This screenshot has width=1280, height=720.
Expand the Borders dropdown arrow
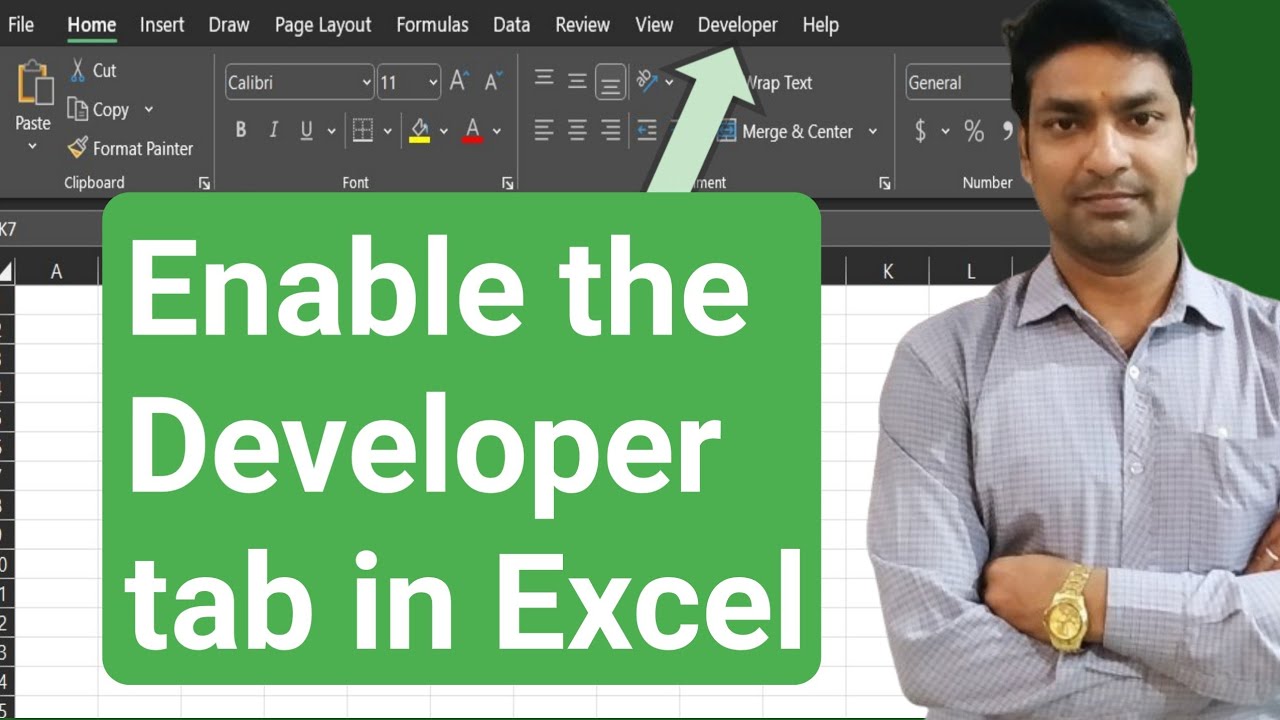(387, 131)
